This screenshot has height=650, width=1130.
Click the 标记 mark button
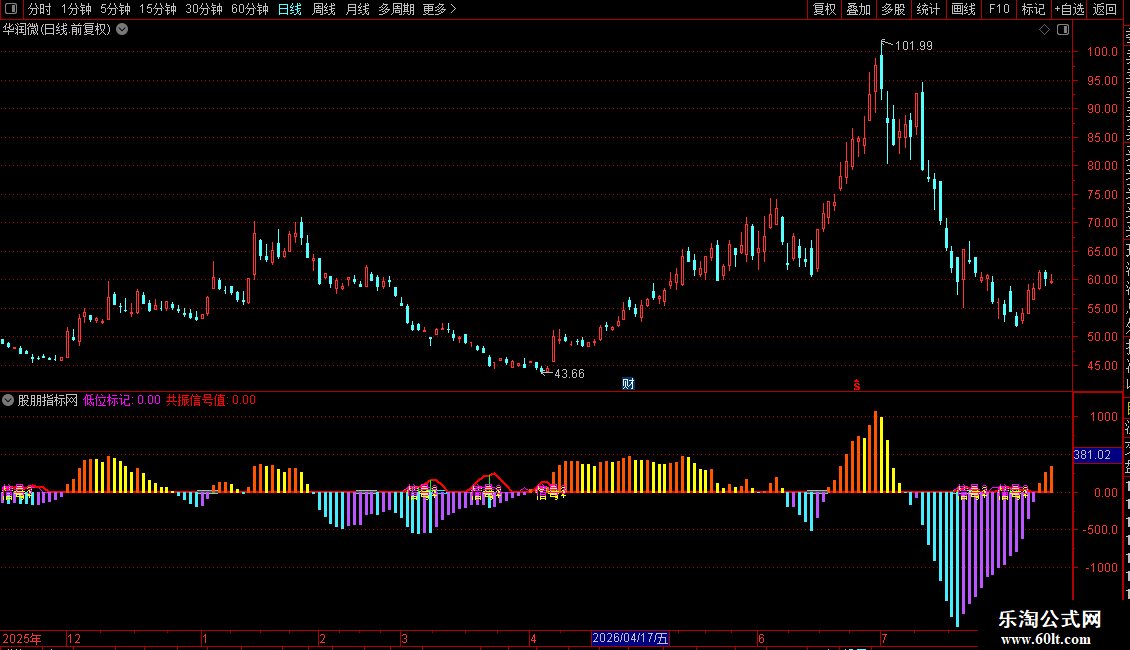1033,9
